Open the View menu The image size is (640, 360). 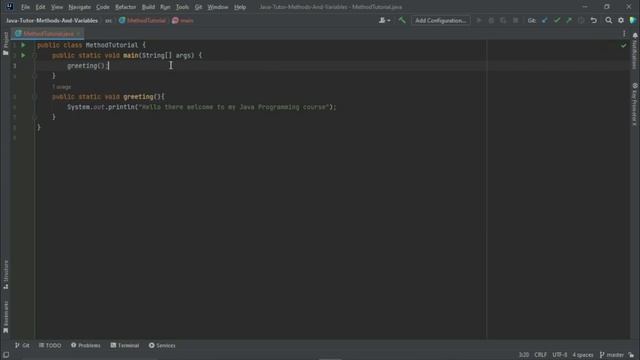tap(57, 7)
